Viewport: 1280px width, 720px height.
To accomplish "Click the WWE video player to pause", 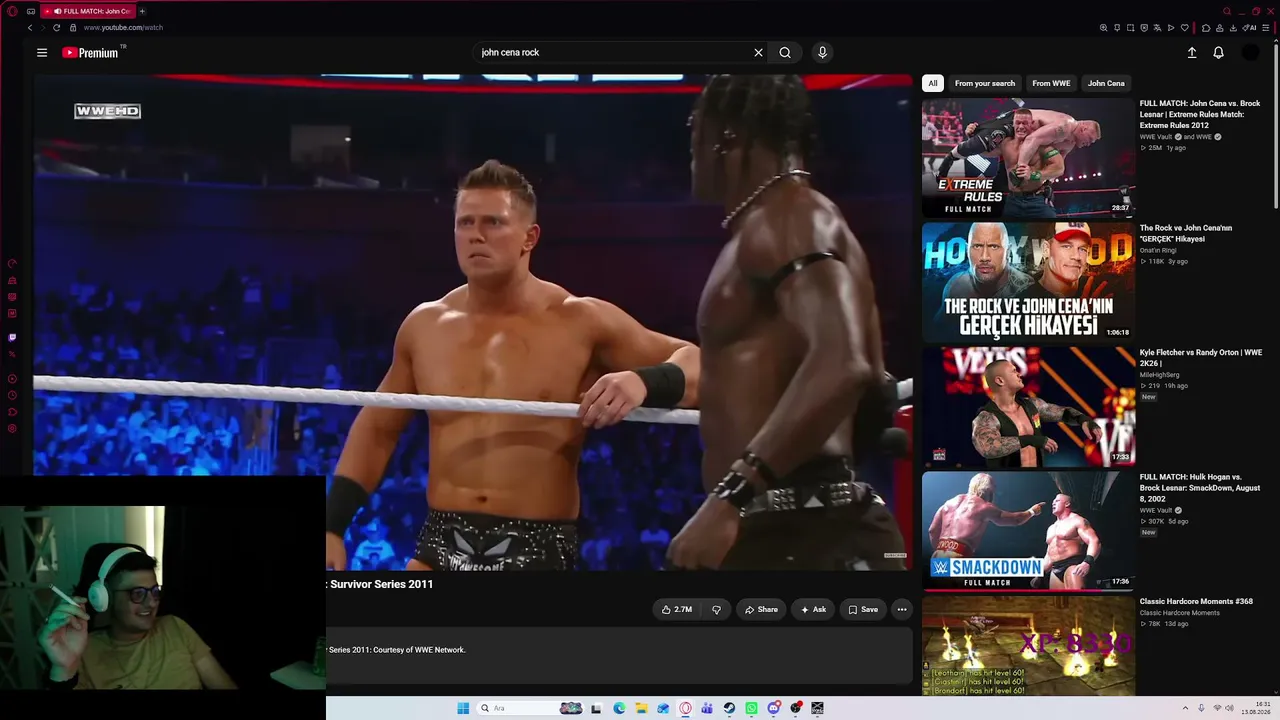I will 473,322.
